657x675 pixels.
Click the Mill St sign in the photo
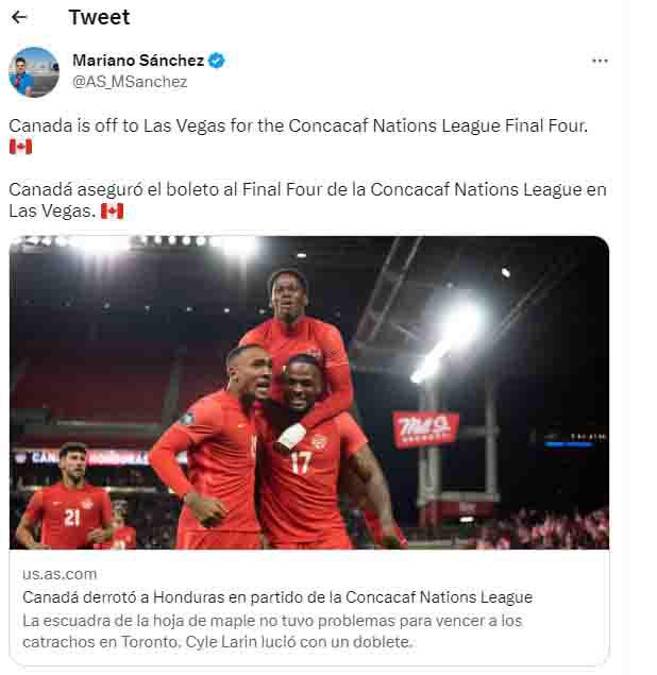[x=425, y=428]
